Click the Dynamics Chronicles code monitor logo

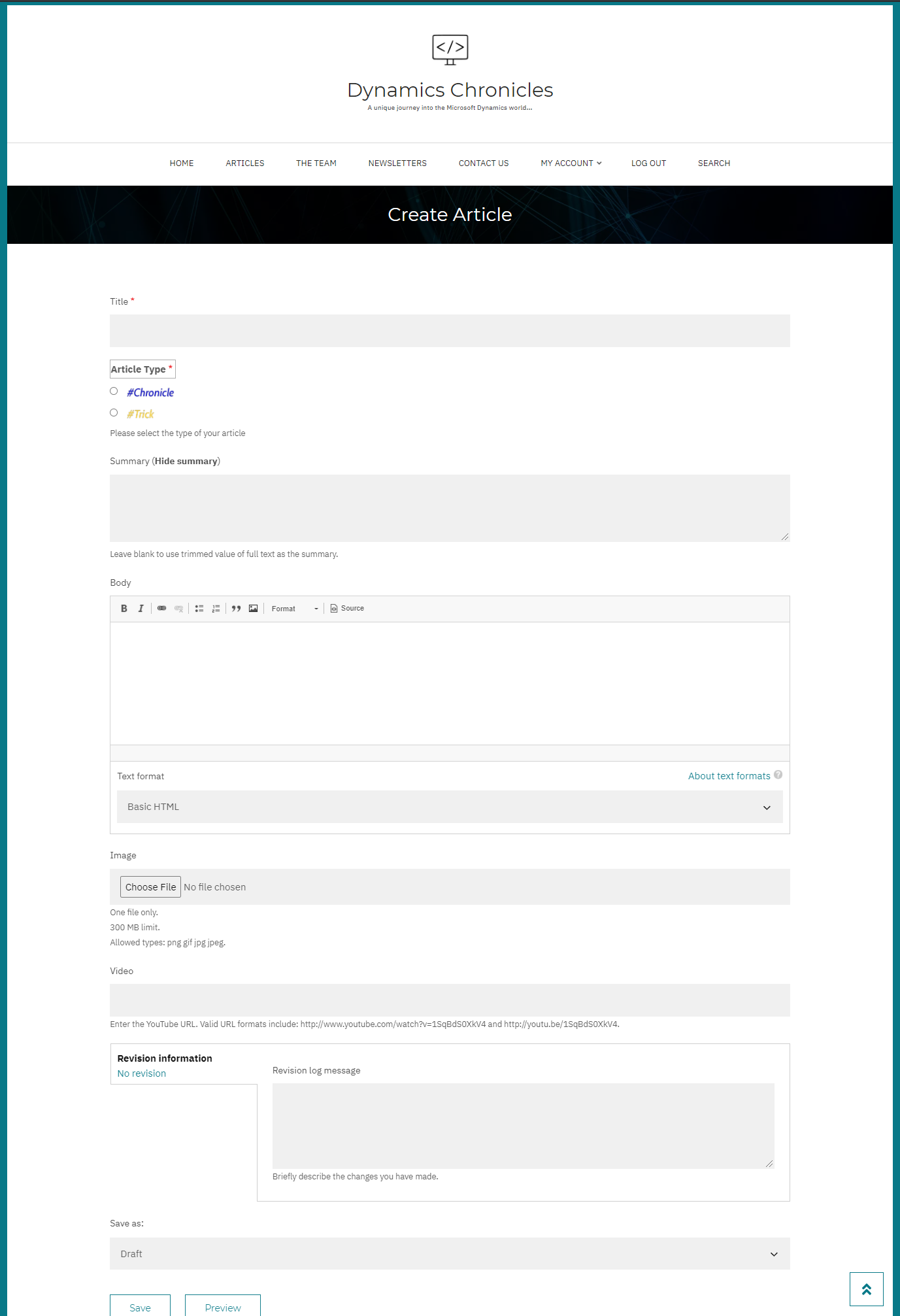(x=450, y=50)
